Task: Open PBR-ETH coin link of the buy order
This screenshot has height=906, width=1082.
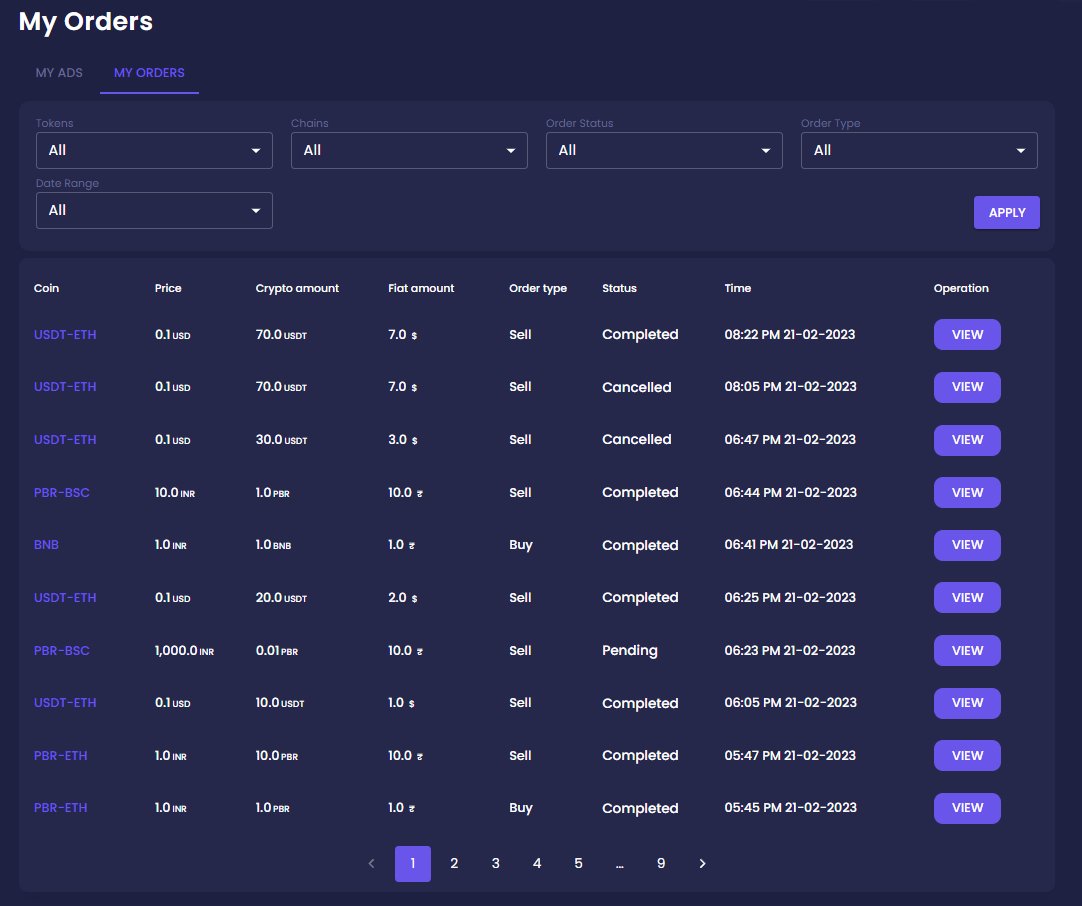Action: point(61,808)
